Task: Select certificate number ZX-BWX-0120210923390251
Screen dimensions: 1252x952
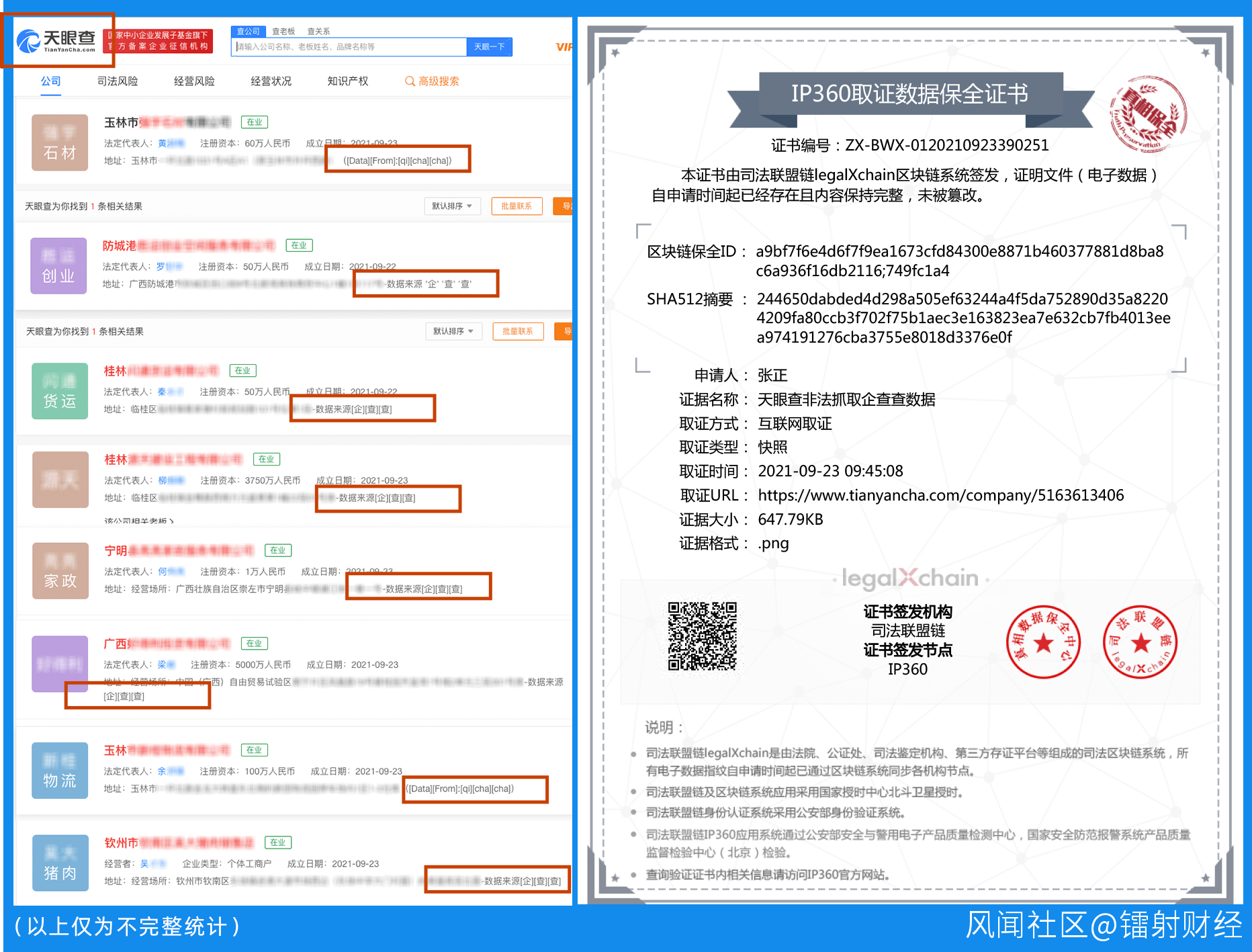Action: coord(947,145)
